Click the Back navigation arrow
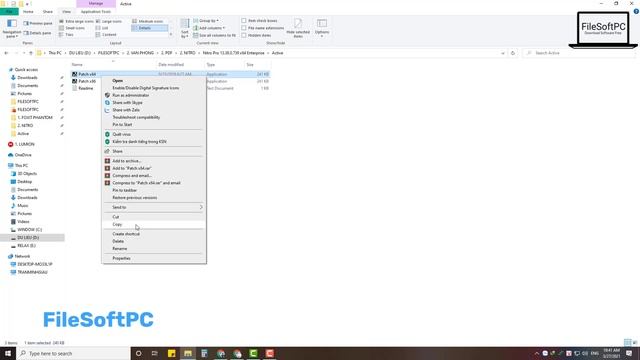 click(x=6, y=53)
